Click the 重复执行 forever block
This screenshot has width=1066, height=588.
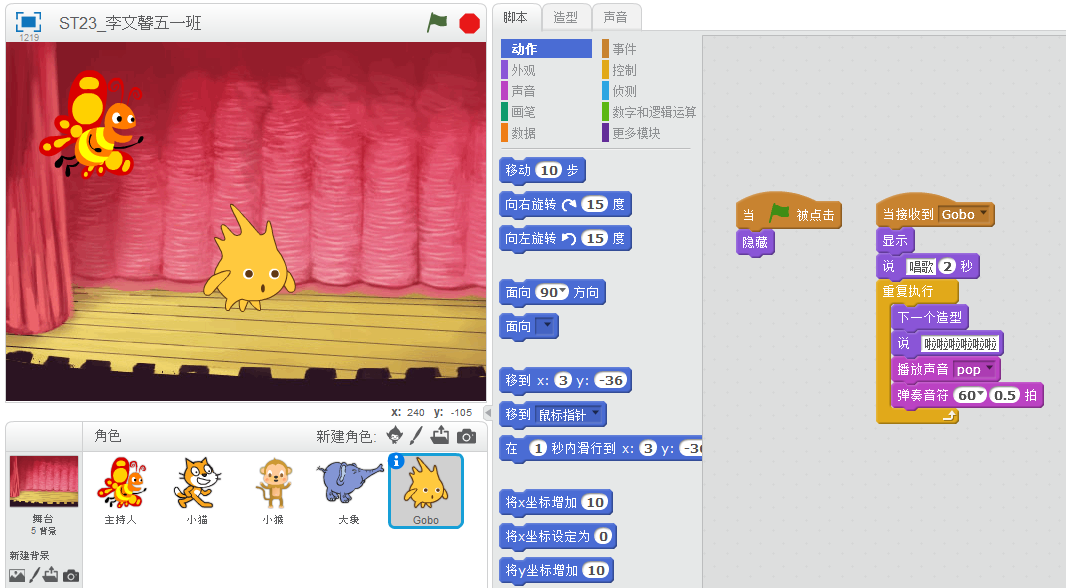click(917, 292)
